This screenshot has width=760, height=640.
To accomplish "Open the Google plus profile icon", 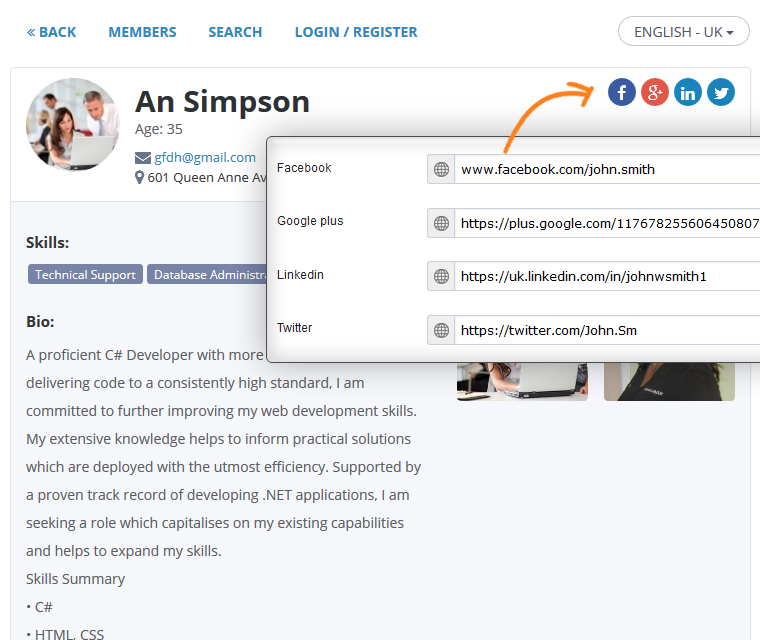I will point(655,92).
